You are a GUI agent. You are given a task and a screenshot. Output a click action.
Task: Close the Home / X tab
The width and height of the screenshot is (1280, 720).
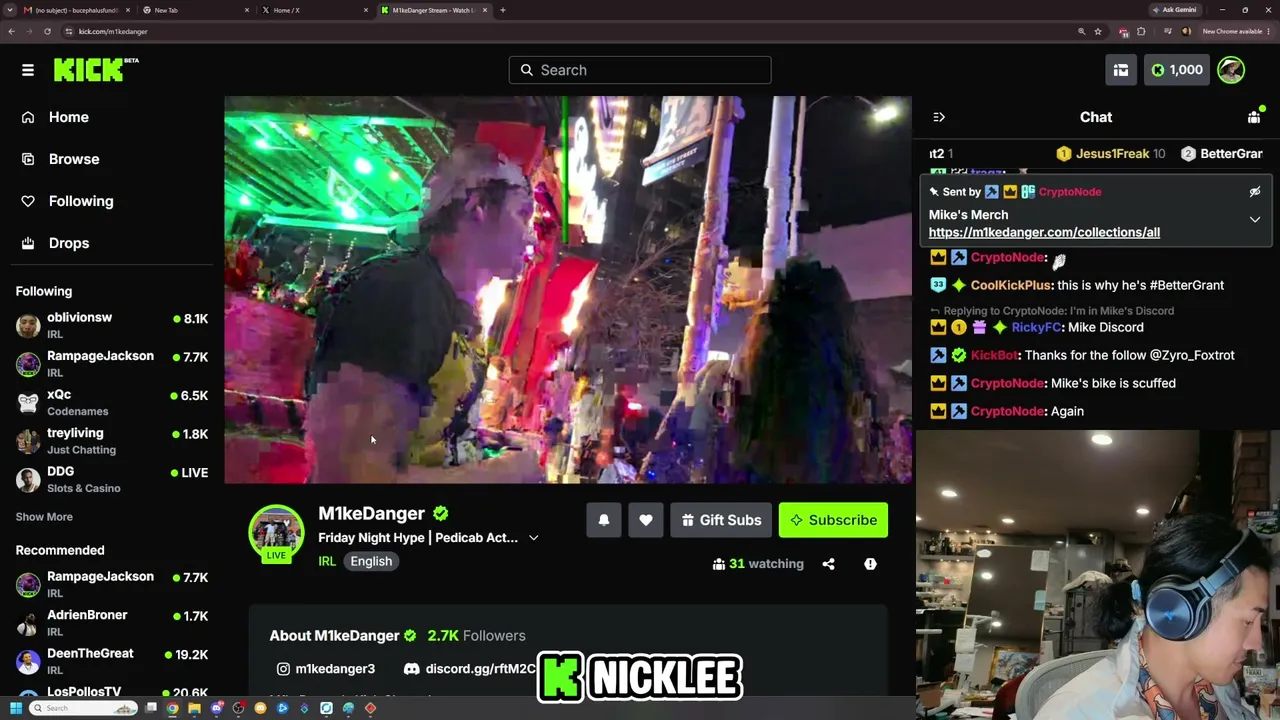366,10
